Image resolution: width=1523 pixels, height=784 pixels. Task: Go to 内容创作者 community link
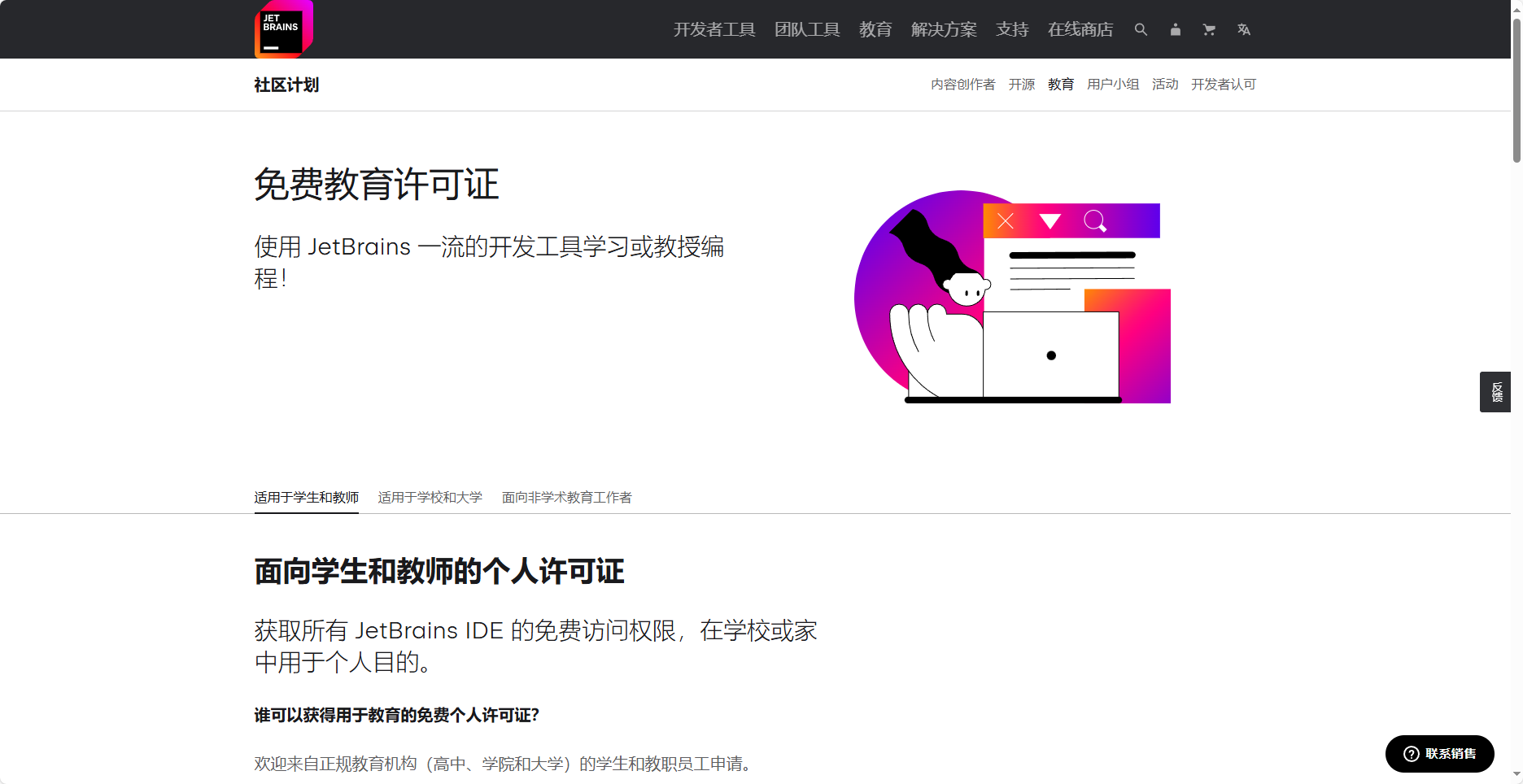[963, 85]
